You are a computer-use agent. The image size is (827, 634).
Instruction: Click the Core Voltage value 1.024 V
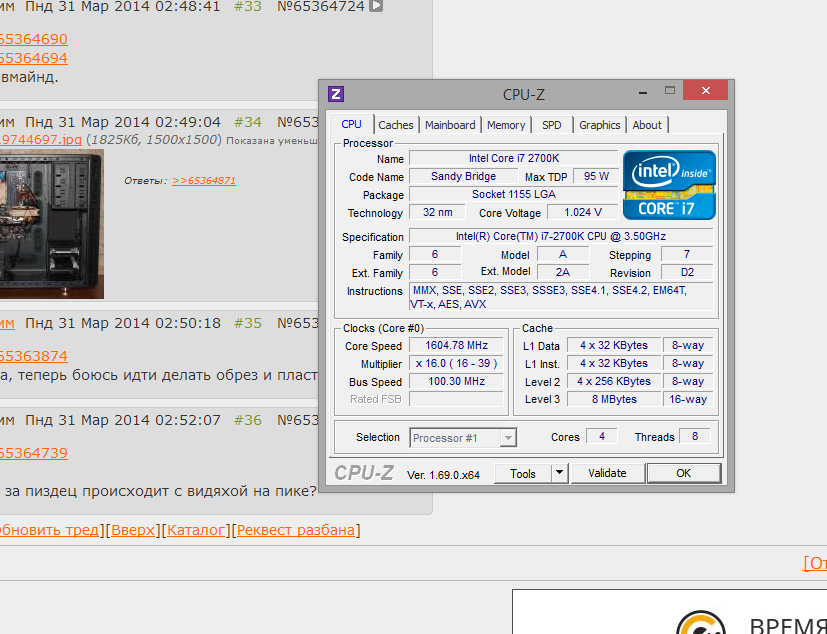(x=583, y=212)
